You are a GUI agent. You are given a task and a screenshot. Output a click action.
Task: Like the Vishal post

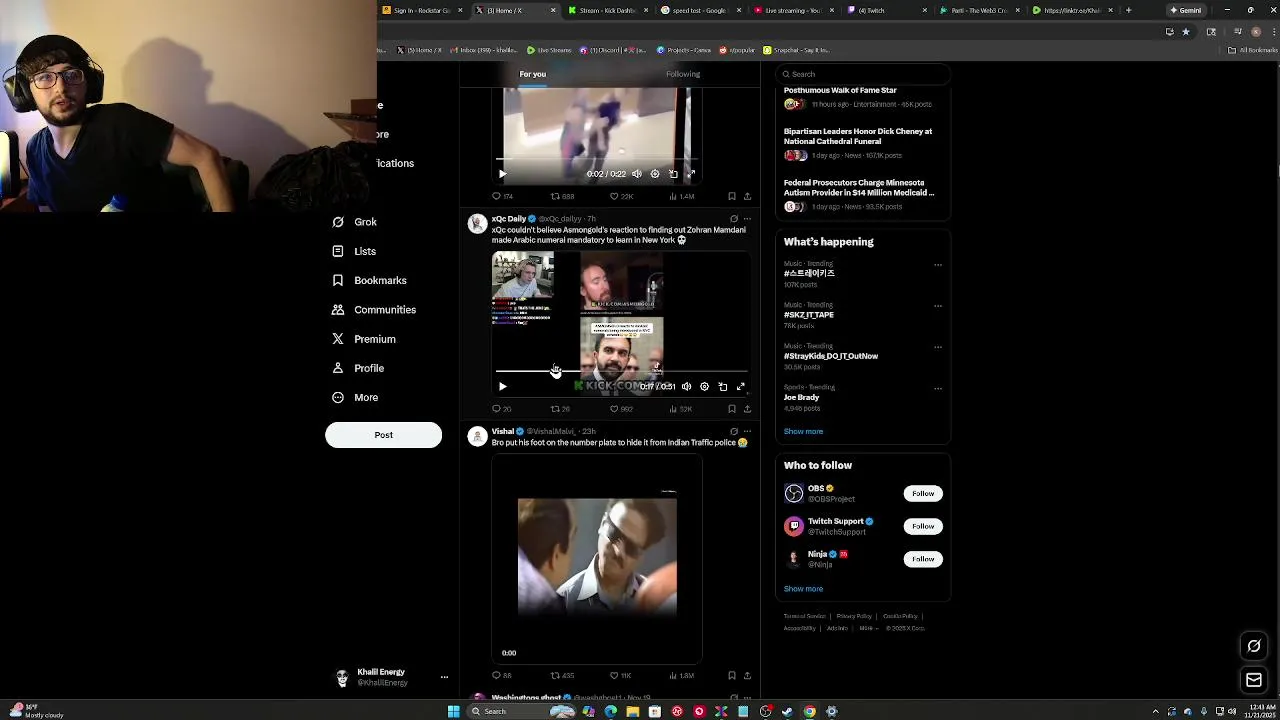[x=620, y=676]
